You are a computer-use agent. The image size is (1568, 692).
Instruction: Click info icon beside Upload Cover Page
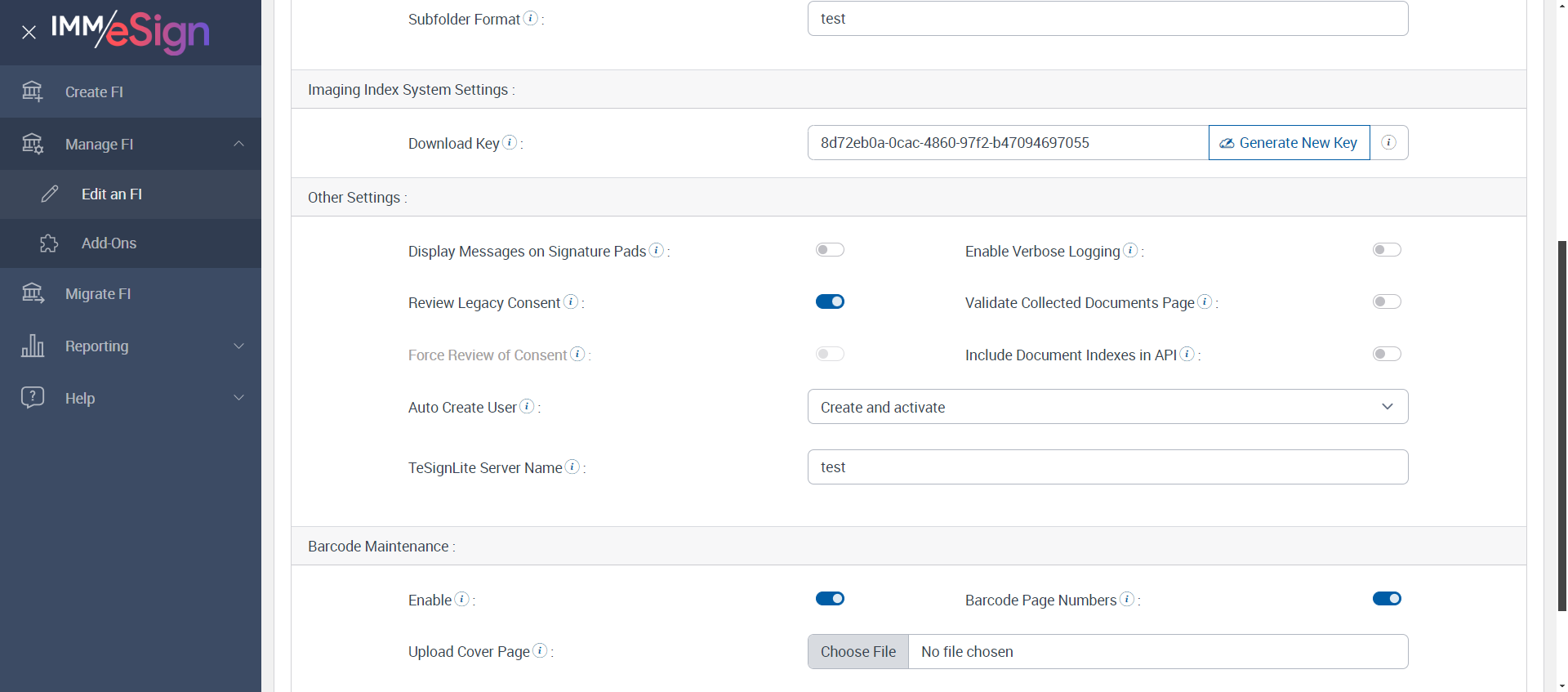540,650
